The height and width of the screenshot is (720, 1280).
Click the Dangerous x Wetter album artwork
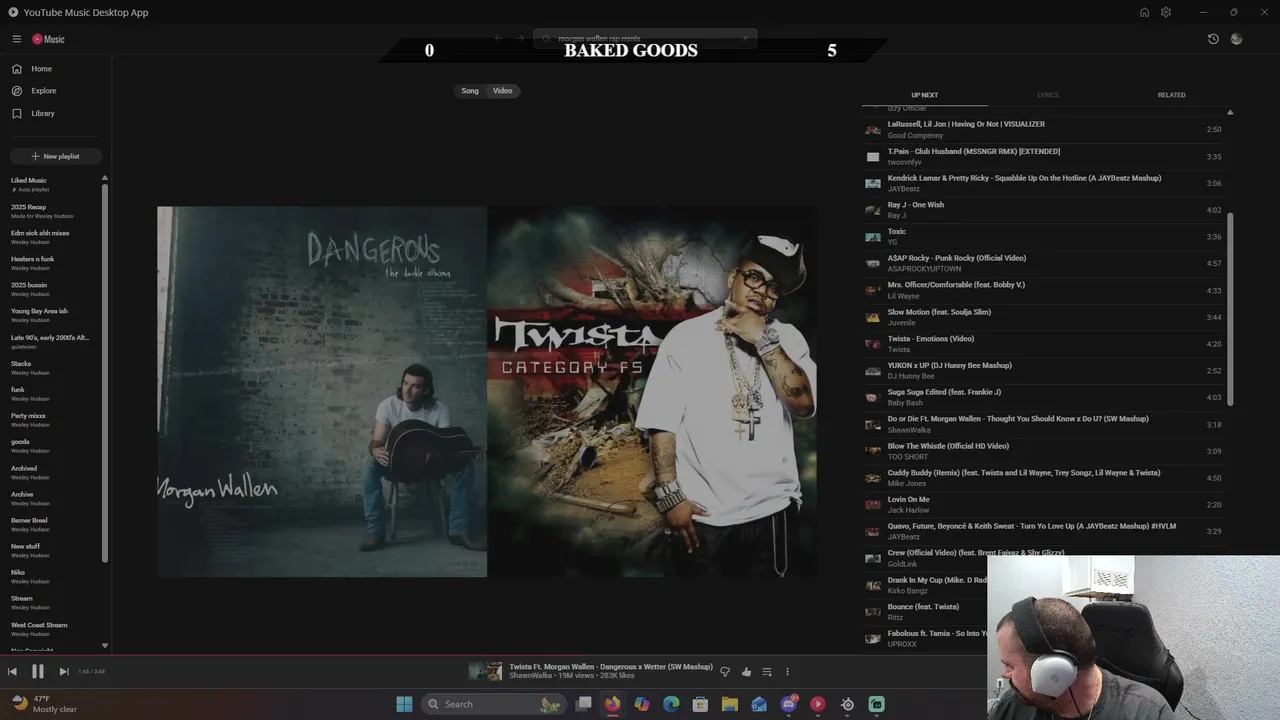[x=487, y=391]
